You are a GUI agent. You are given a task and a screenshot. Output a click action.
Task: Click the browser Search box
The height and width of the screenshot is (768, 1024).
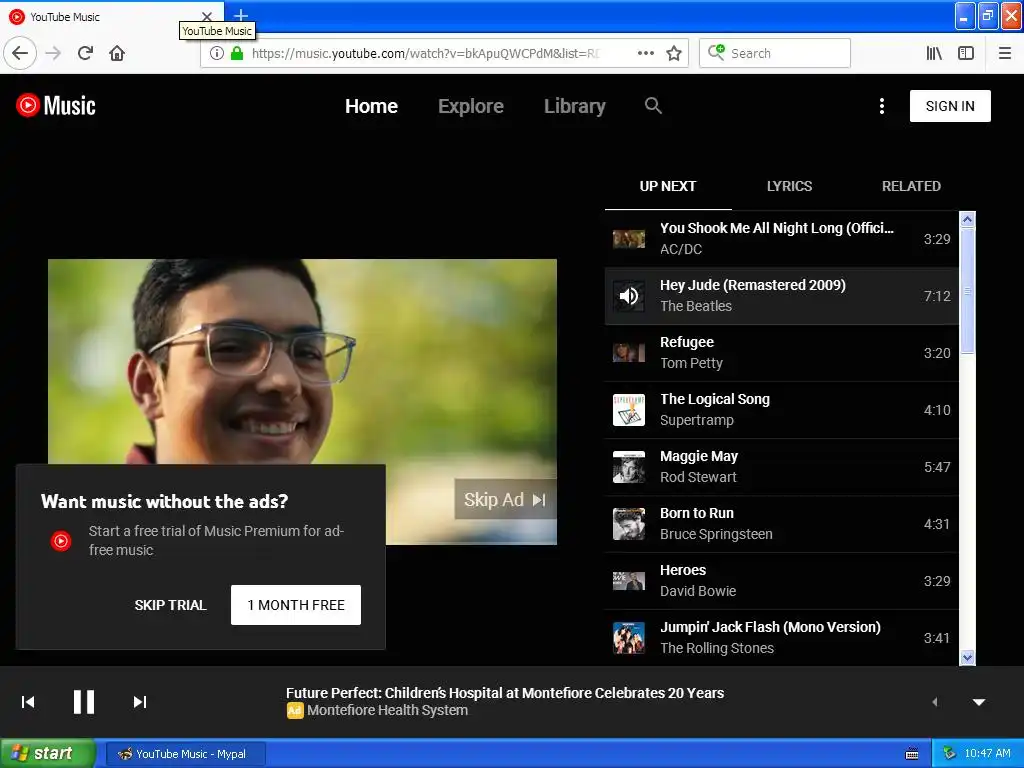(x=775, y=53)
